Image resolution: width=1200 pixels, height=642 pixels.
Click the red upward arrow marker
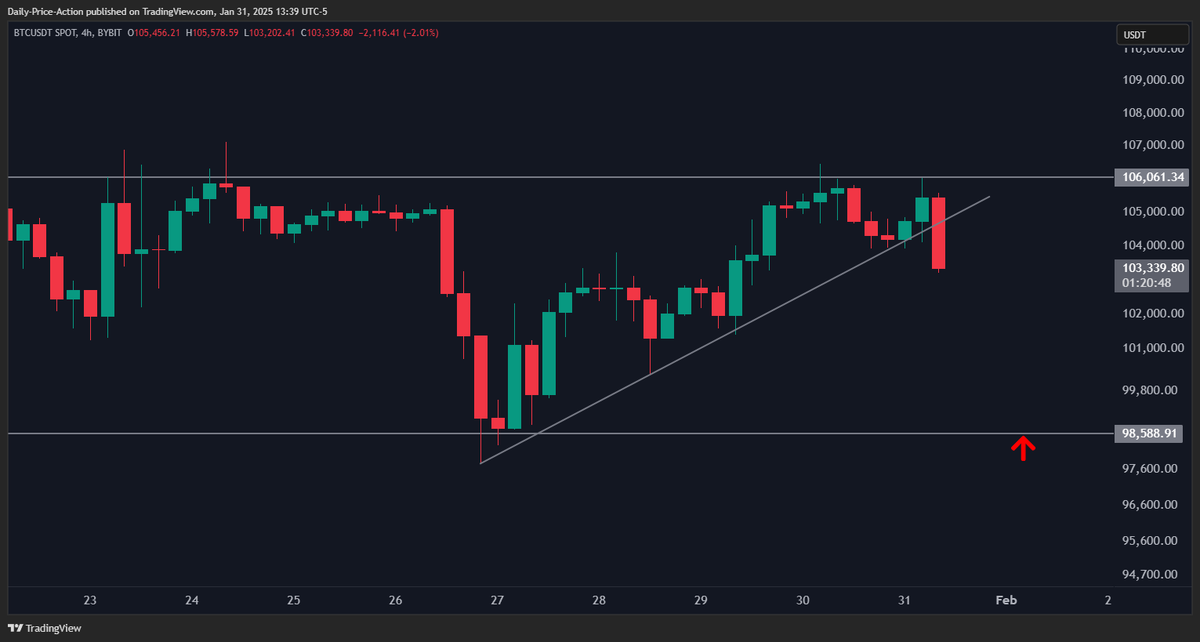pos(1021,448)
